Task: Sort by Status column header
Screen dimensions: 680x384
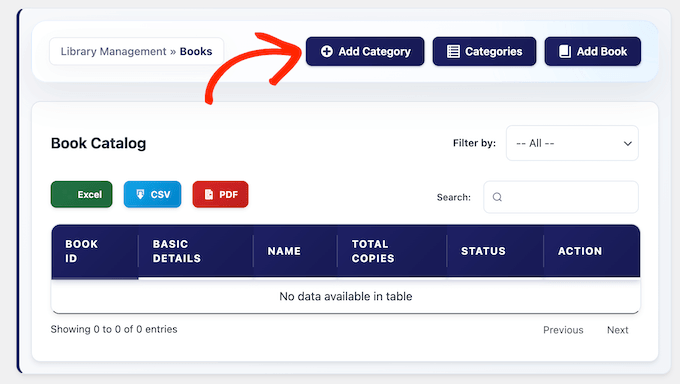Action: coord(495,251)
